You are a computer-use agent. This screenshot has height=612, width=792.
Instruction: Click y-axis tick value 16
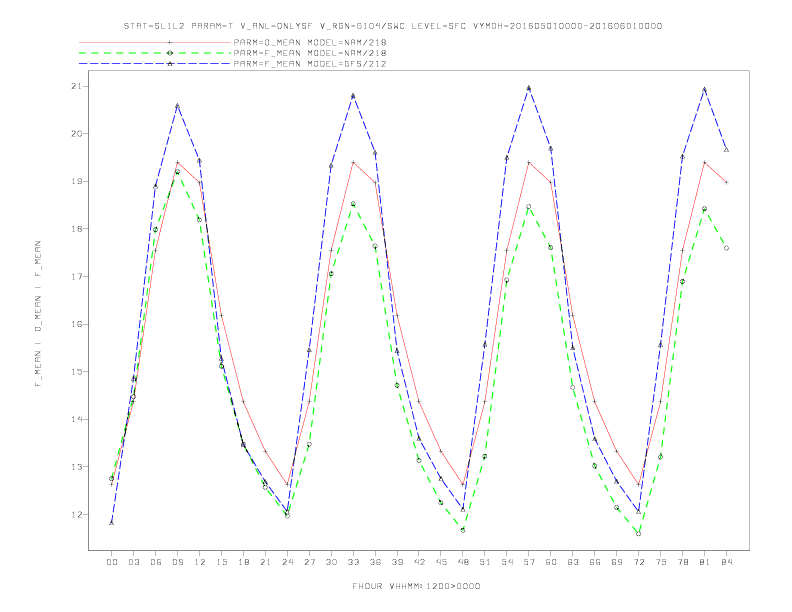point(76,324)
